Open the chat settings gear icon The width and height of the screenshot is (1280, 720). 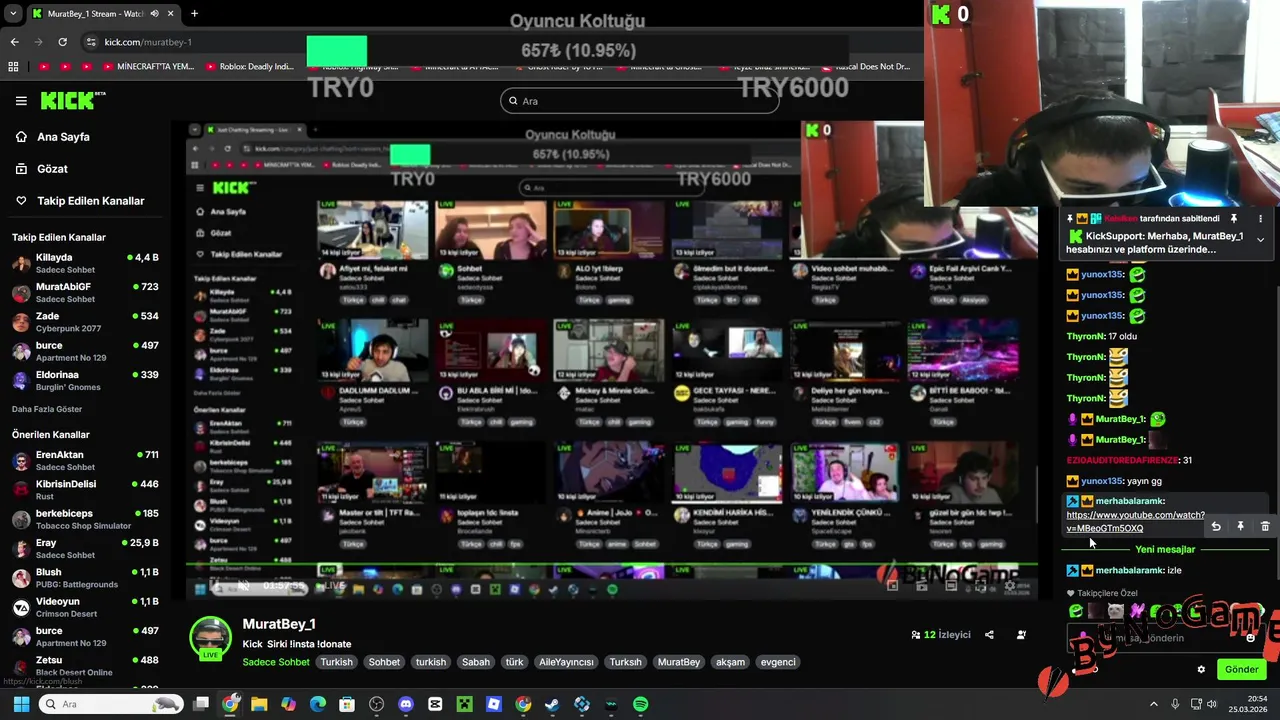point(1201,670)
